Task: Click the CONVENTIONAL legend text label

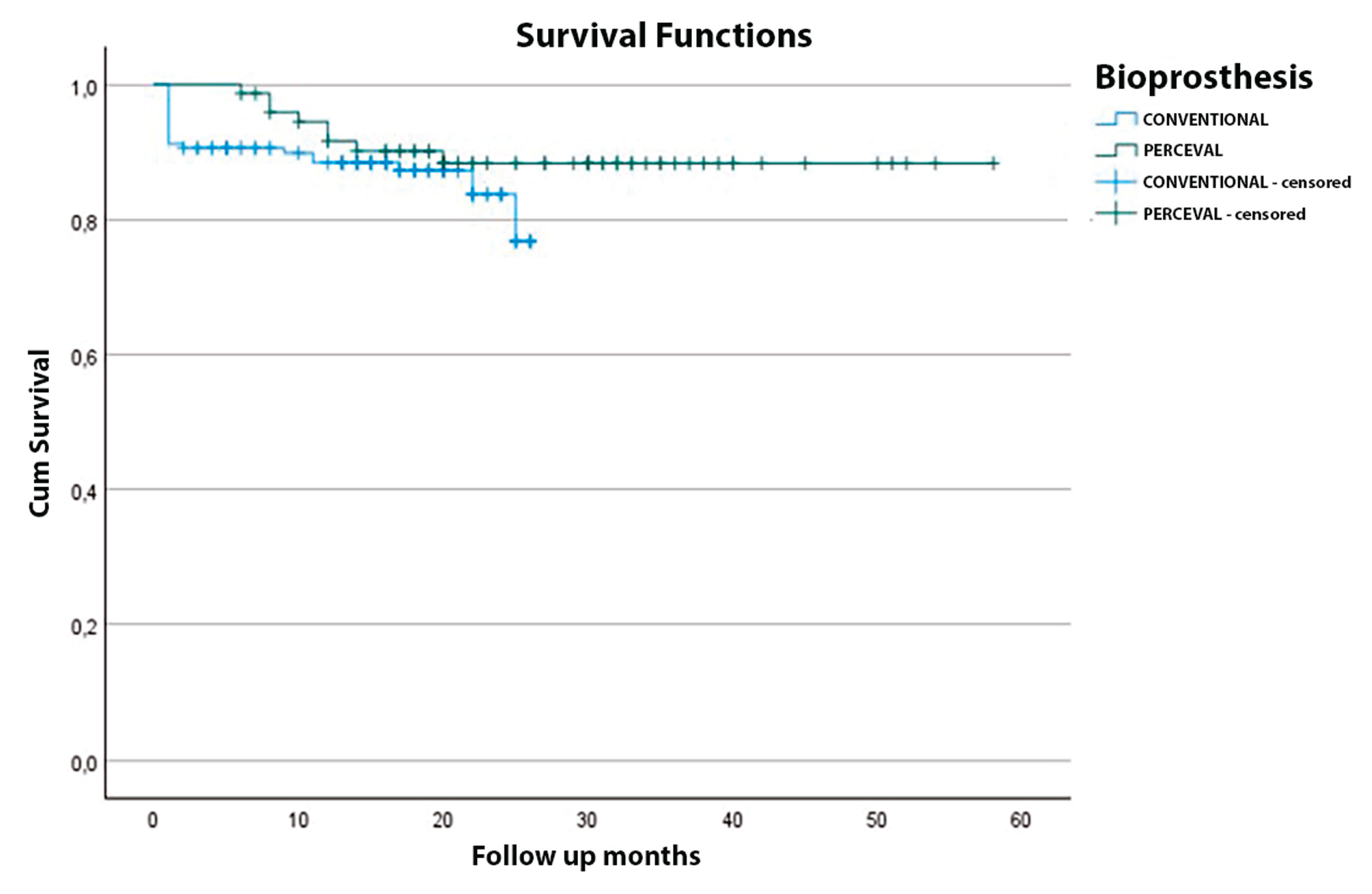Action: click(1205, 120)
